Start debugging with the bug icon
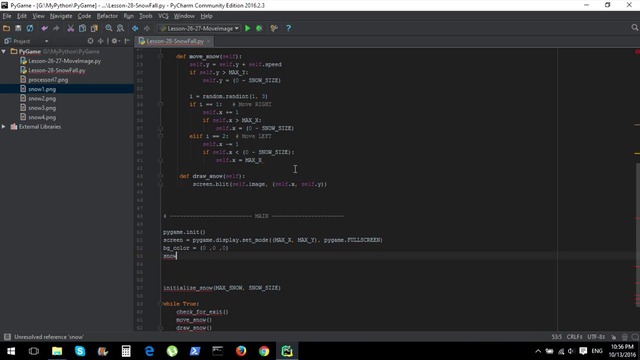The width and height of the screenshot is (640, 360). [x=259, y=28]
